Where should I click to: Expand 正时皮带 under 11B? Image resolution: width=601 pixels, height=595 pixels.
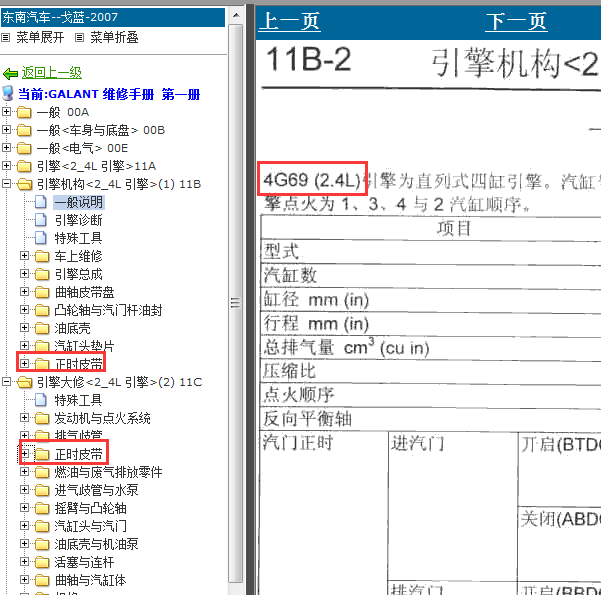point(24,363)
